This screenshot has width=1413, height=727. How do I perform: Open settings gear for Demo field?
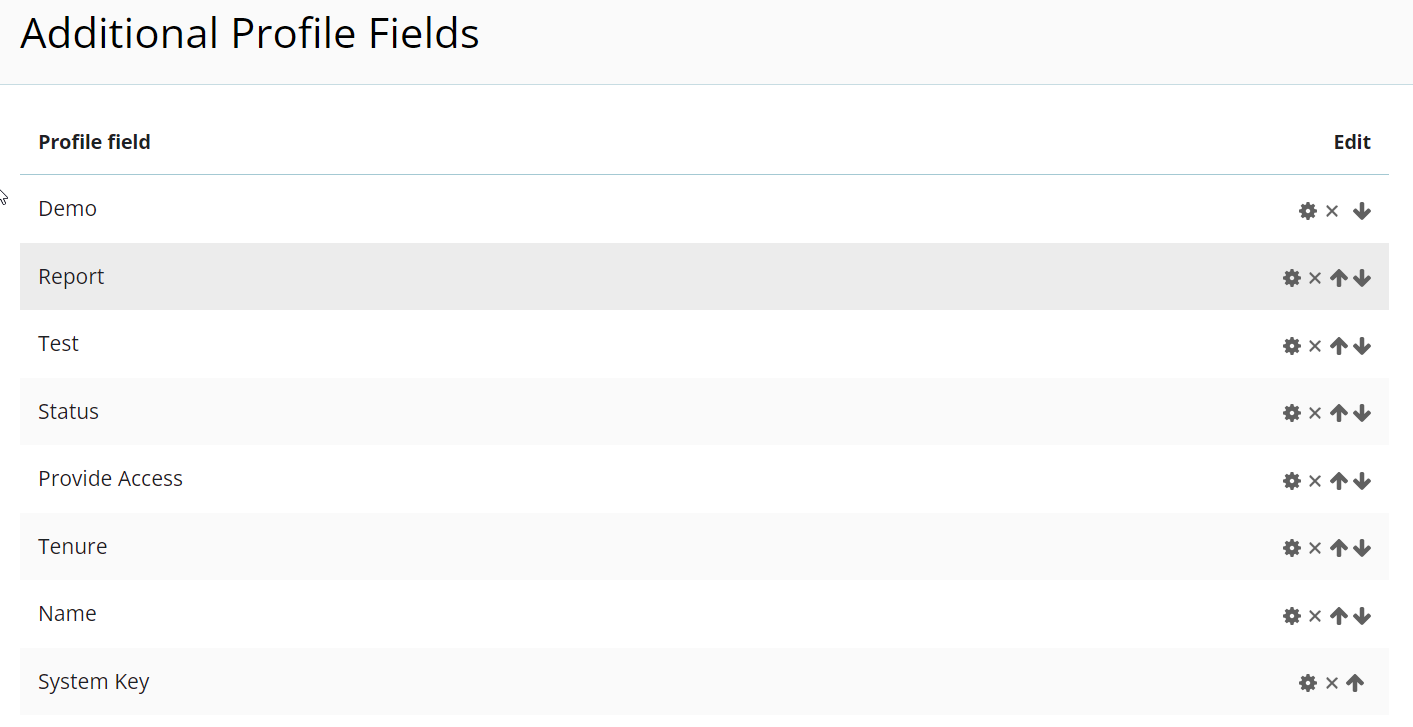(1307, 211)
